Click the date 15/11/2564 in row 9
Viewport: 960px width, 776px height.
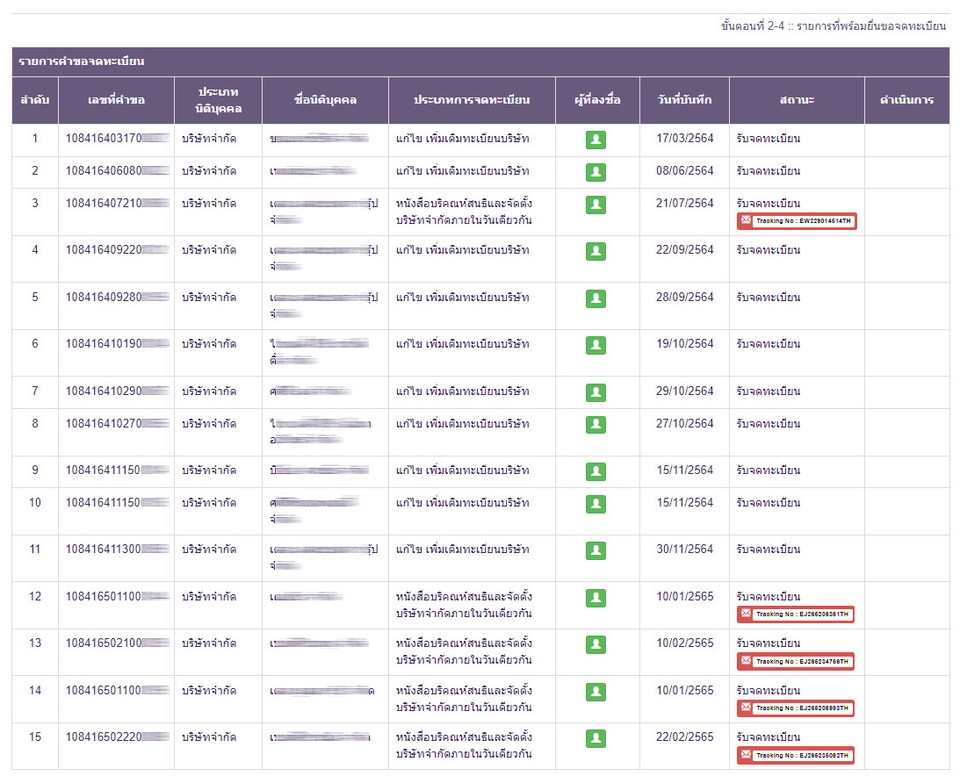pyautogui.click(x=684, y=470)
